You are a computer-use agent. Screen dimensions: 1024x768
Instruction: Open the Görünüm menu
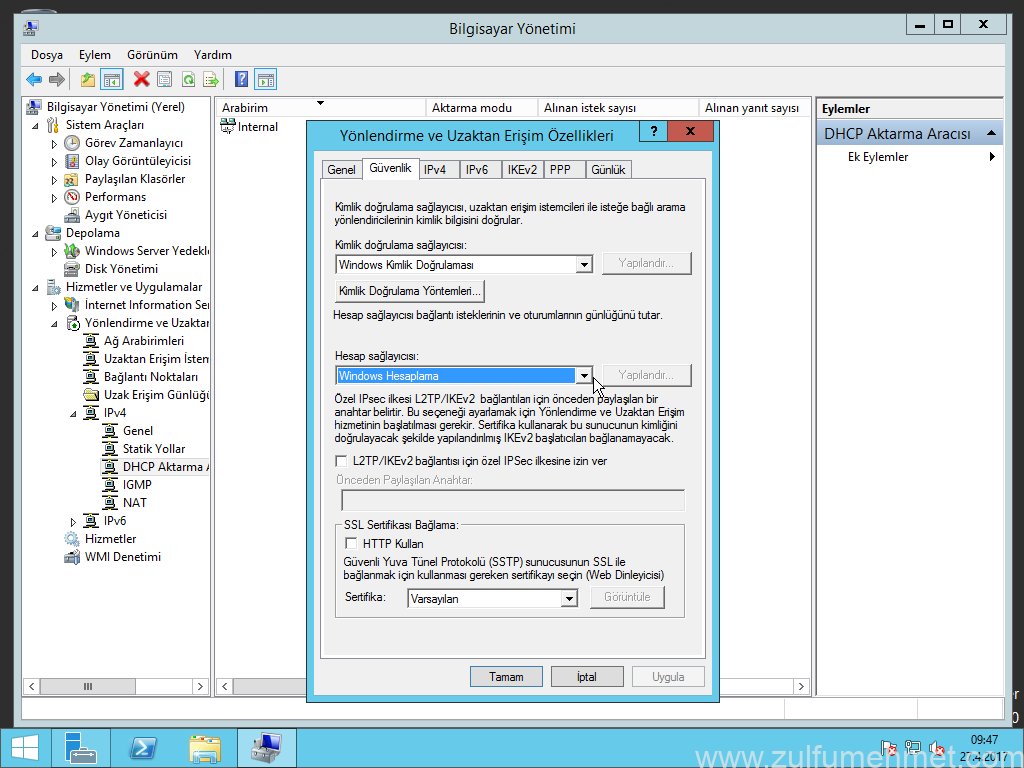pos(152,55)
